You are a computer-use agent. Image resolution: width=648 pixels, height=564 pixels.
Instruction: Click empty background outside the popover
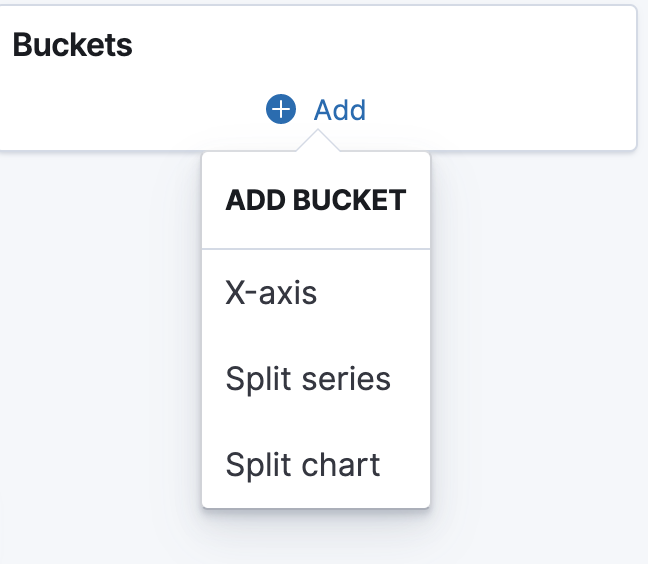point(537,331)
